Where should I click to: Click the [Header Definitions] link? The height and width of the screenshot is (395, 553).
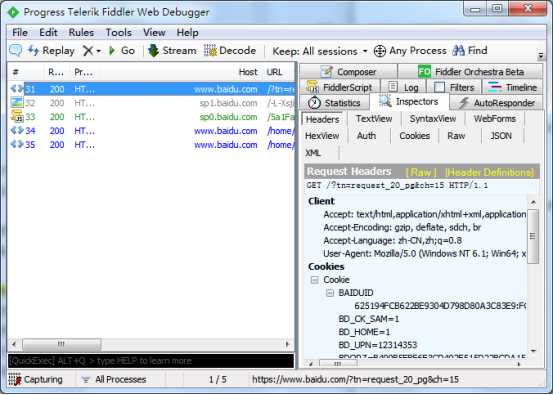coord(490,172)
